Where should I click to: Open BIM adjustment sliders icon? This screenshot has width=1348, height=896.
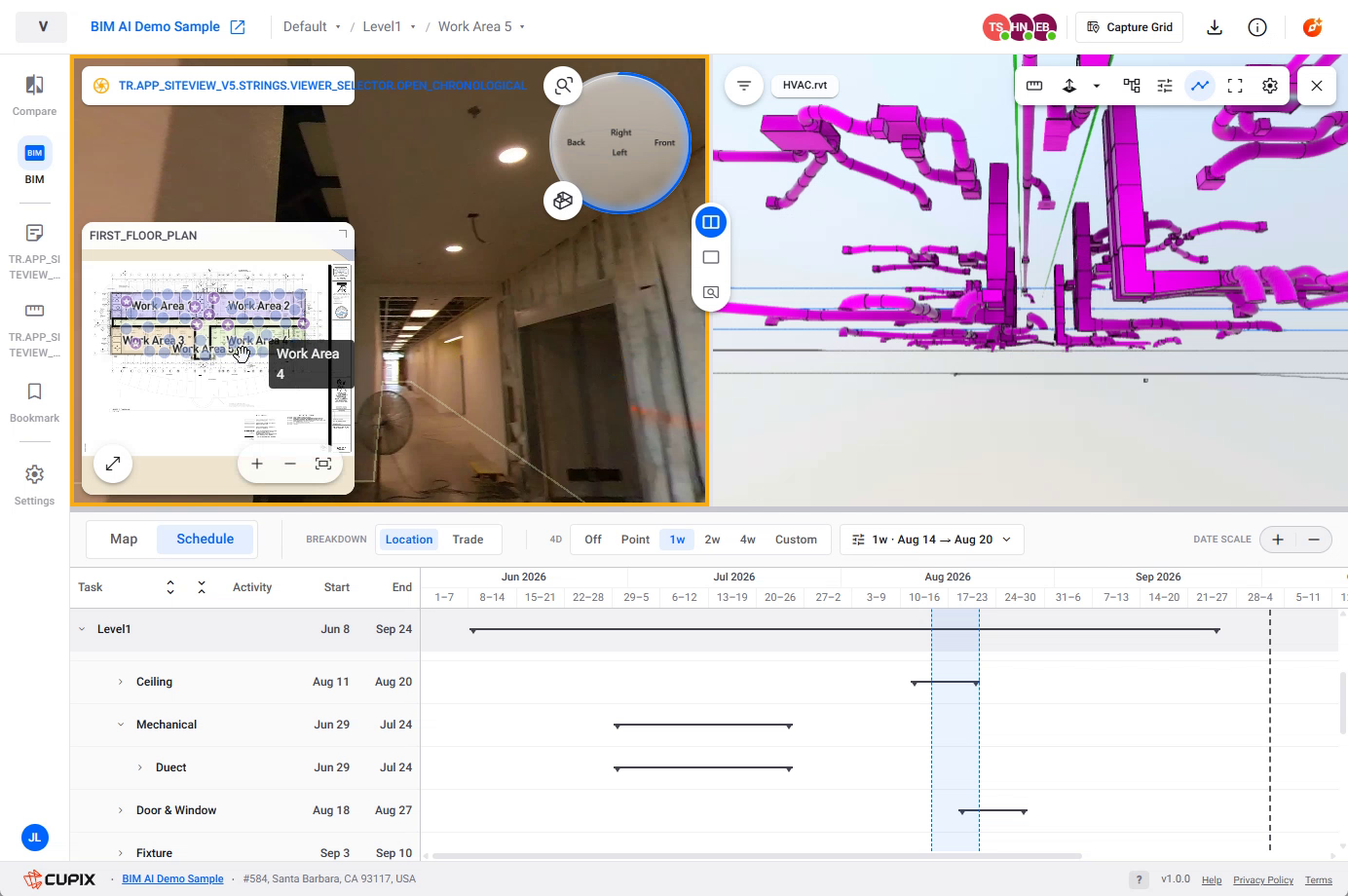[x=1165, y=86]
